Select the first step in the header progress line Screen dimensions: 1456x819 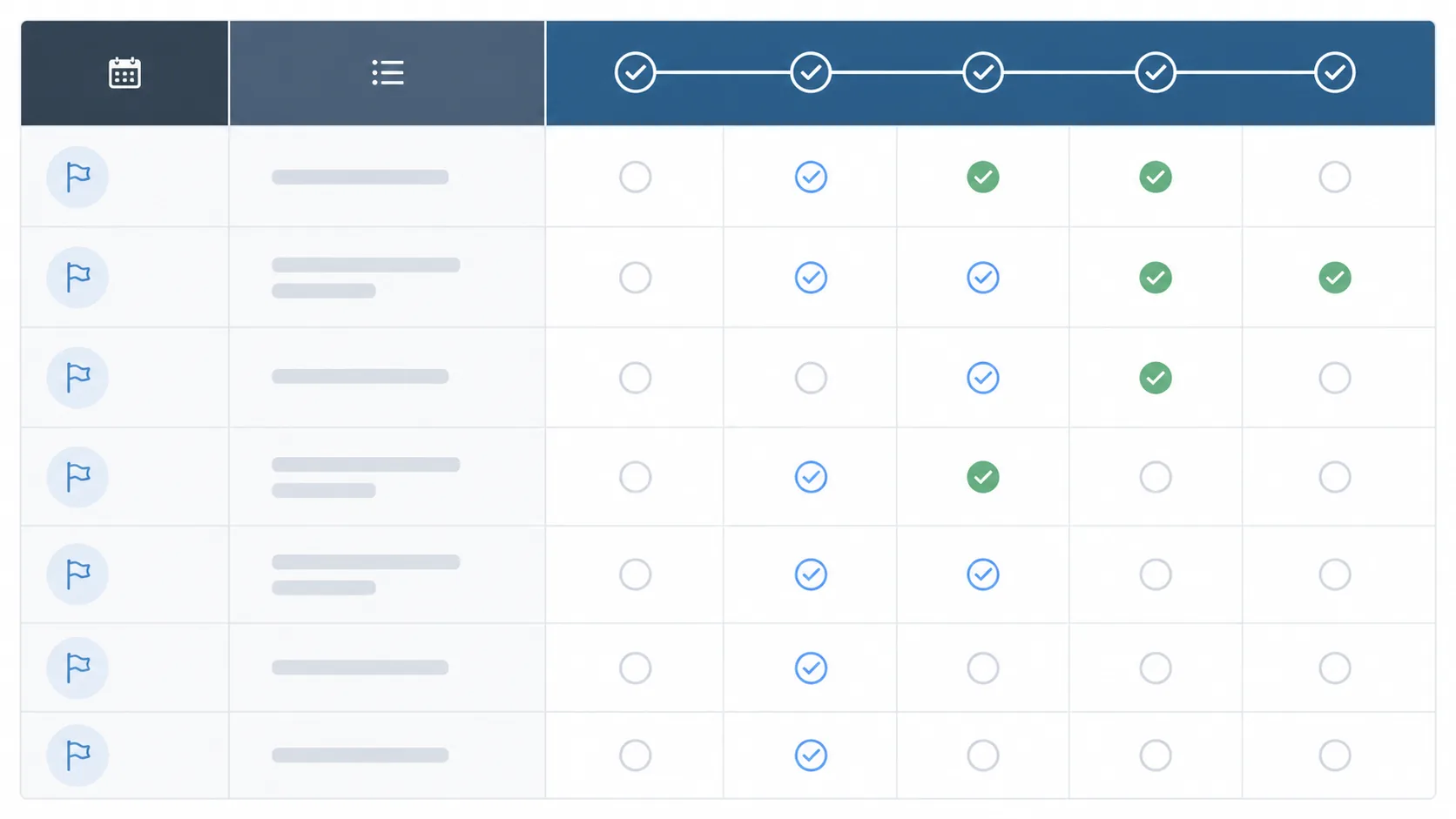tap(635, 72)
